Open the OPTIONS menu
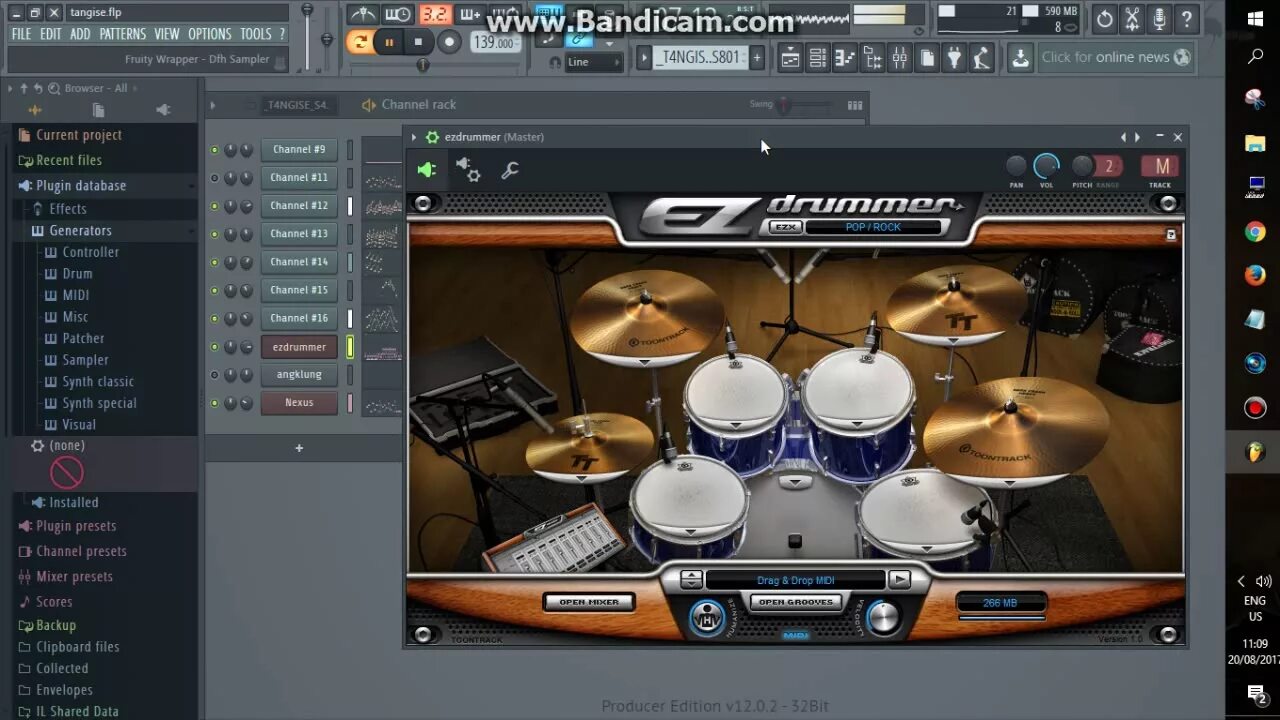 pos(210,34)
